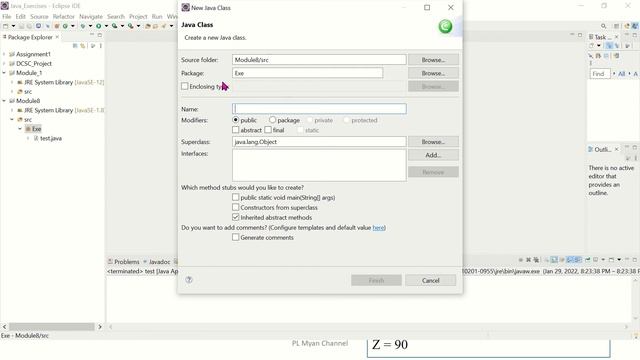Screen dimensions: 640x360
Task: Switch to the Java perspective icon
Action: [x=635, y=26]
